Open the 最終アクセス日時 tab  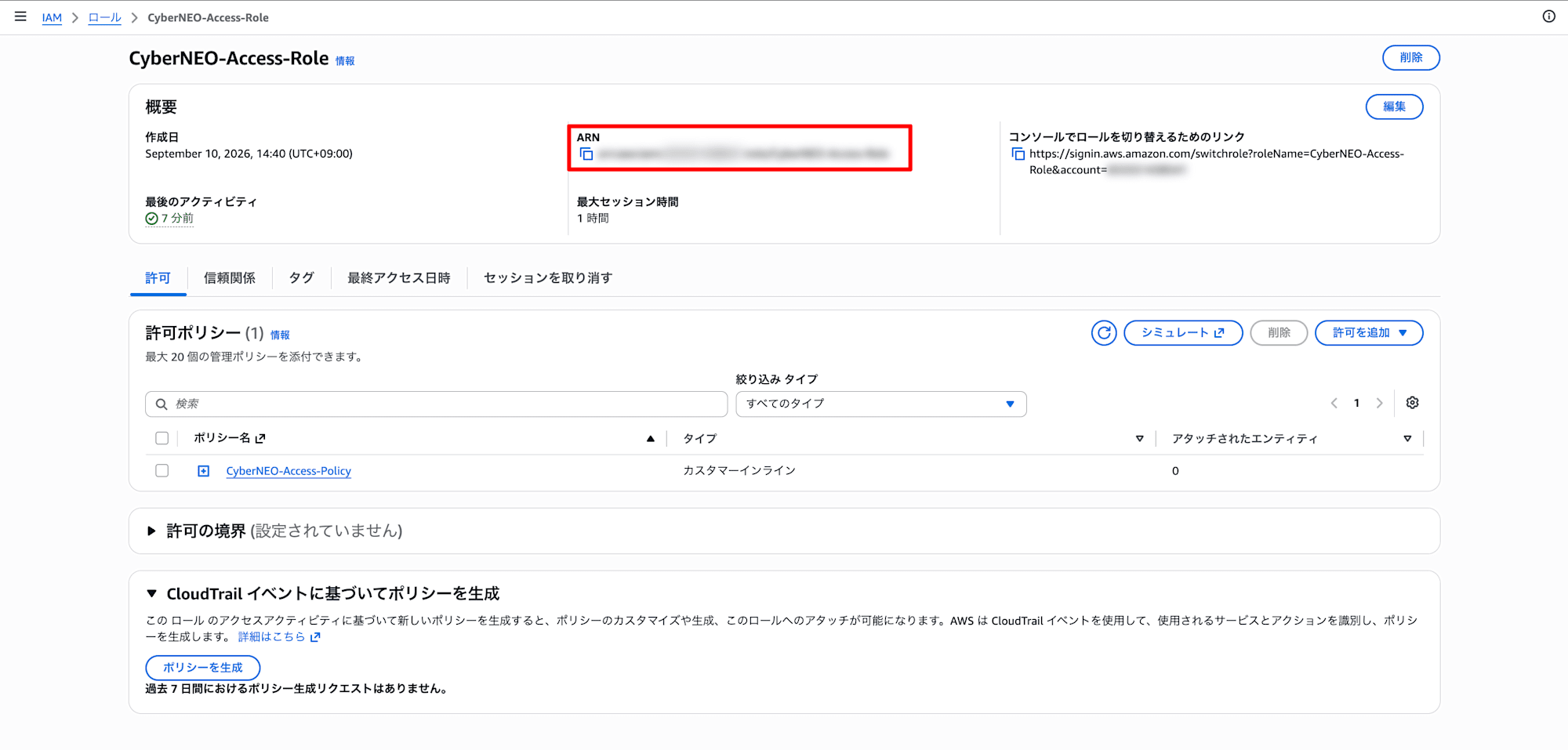399,278
